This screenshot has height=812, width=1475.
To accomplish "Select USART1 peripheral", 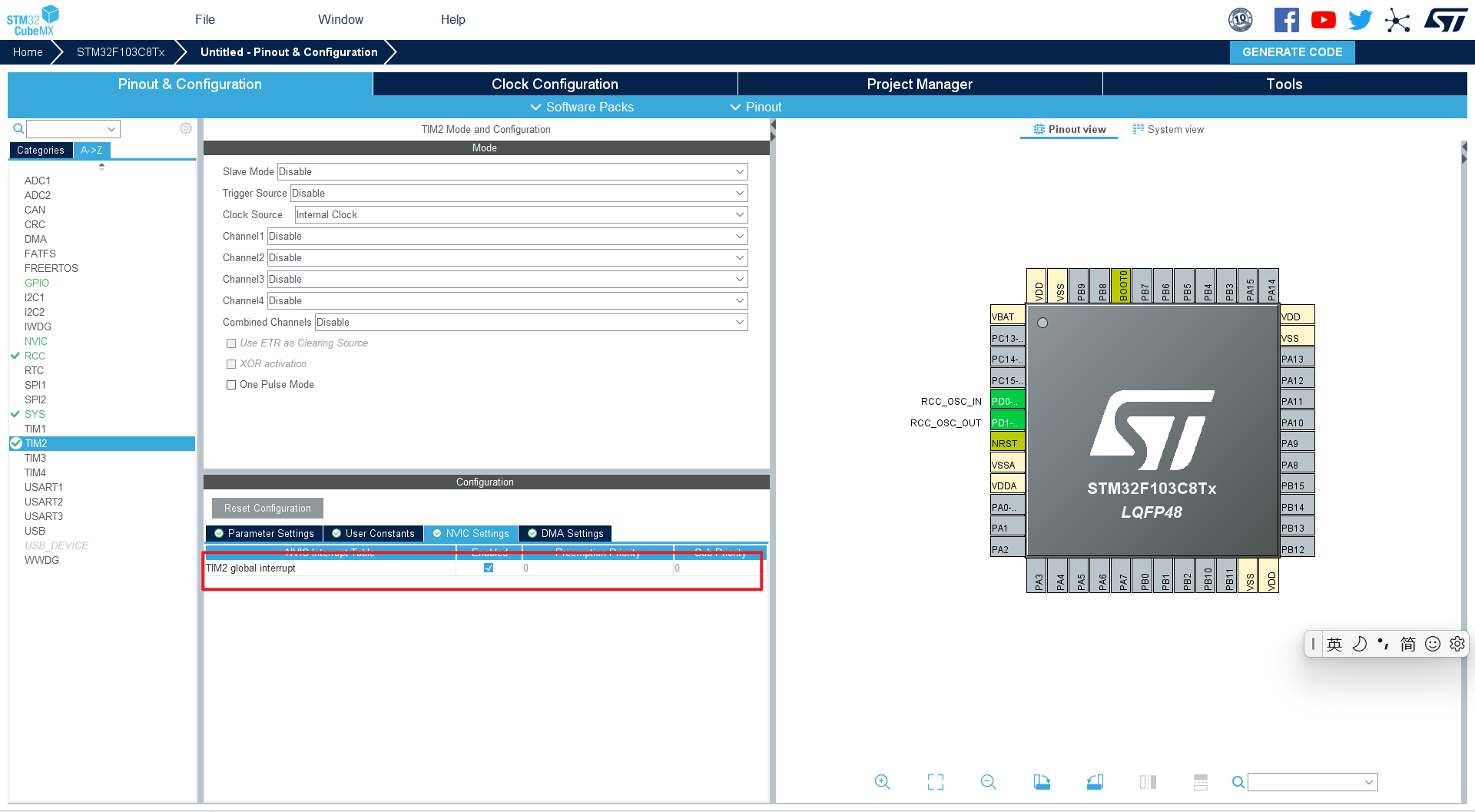I will click(x=44, y=487).
